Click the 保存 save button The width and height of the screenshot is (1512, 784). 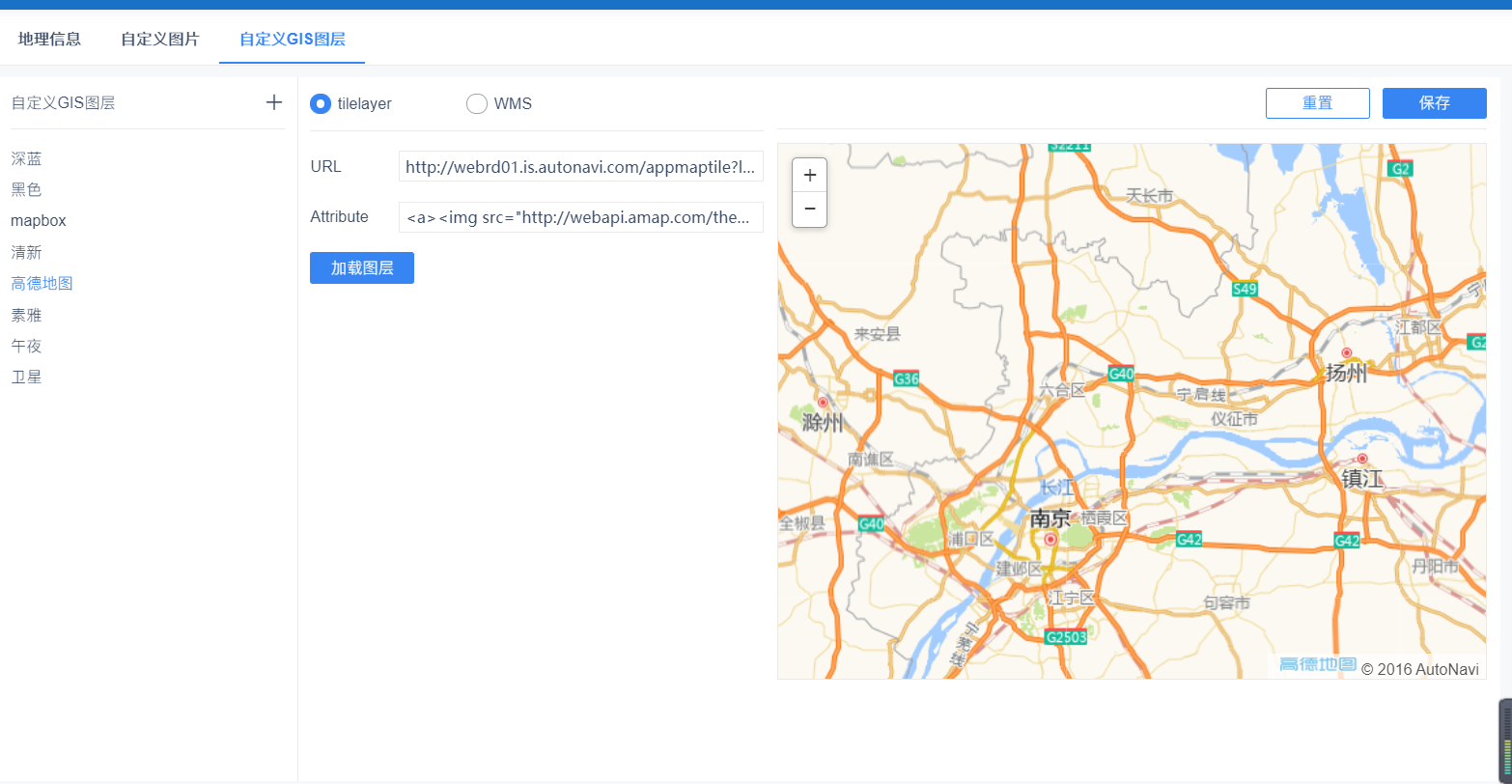(x=1435, y=103)
